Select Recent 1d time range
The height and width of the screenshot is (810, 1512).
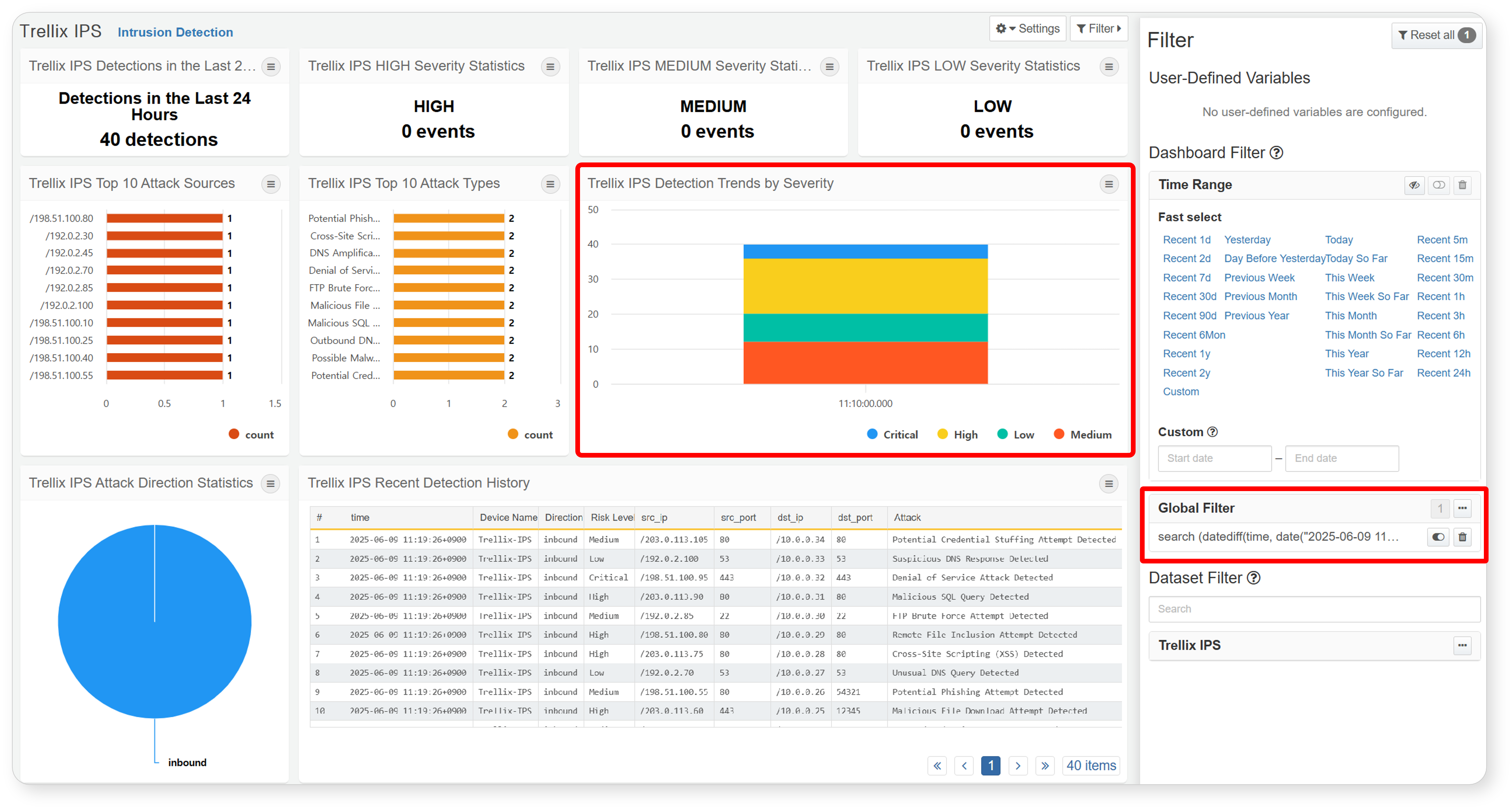coord(1187,240)
